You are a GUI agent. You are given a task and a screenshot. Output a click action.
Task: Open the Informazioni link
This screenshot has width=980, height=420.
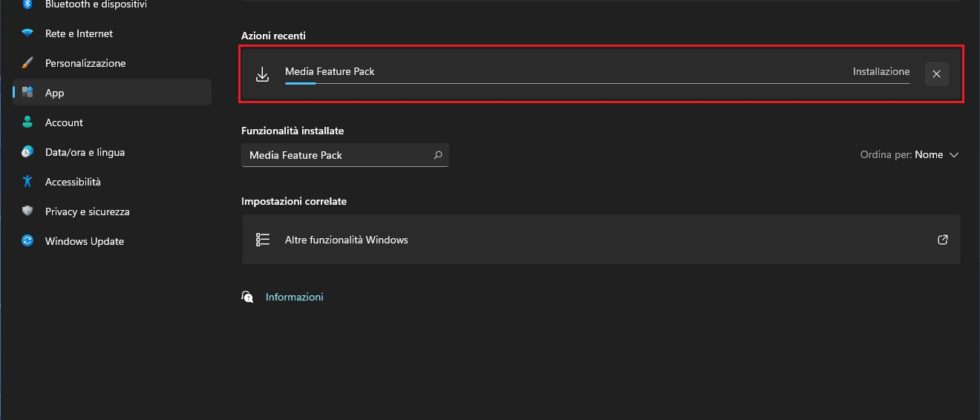(x=294, y=297)
